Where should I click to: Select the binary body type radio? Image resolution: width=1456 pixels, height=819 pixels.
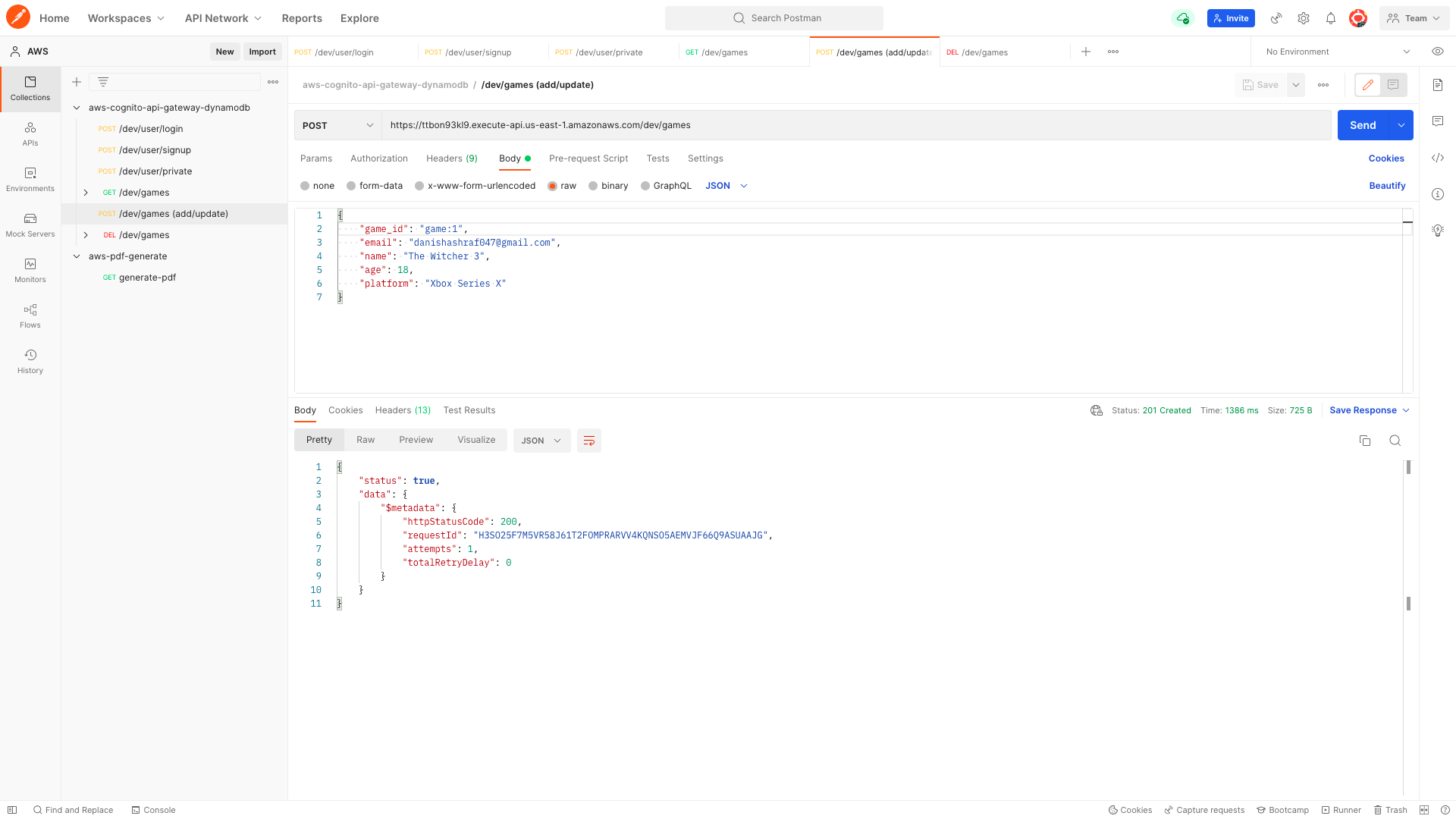point(593,186)
